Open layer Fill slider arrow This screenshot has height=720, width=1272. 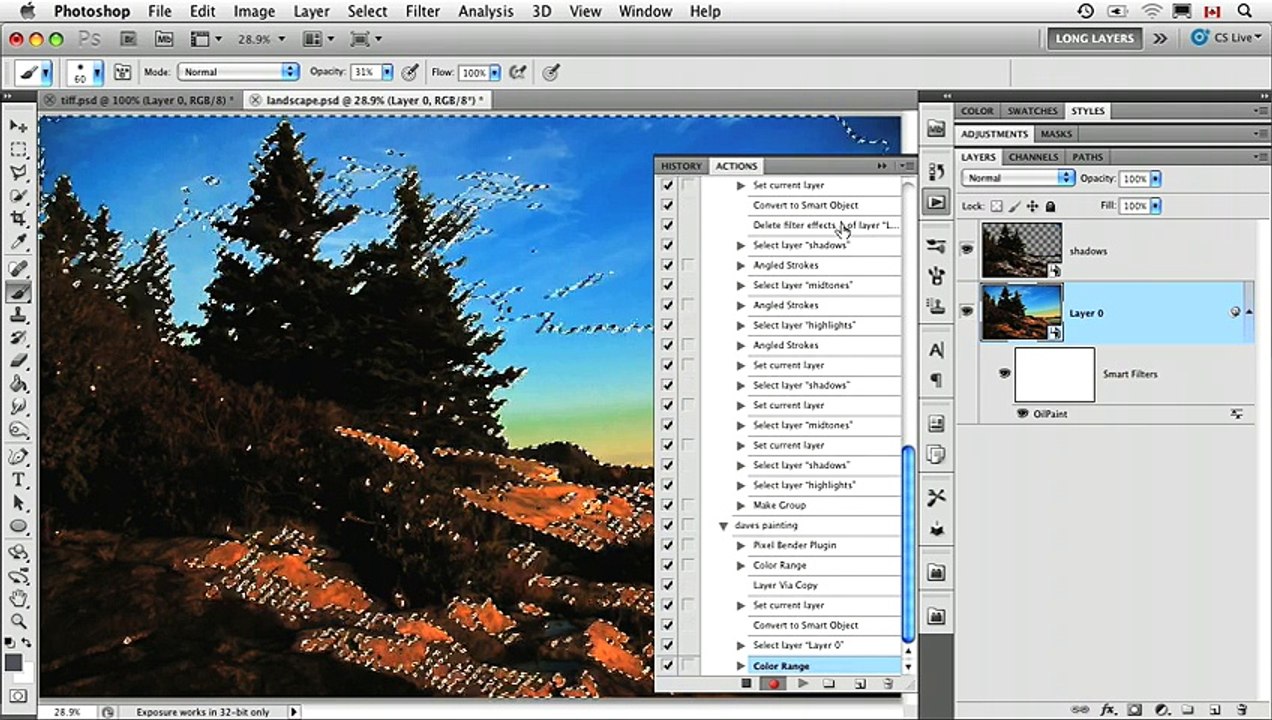tap(1155, 206)
